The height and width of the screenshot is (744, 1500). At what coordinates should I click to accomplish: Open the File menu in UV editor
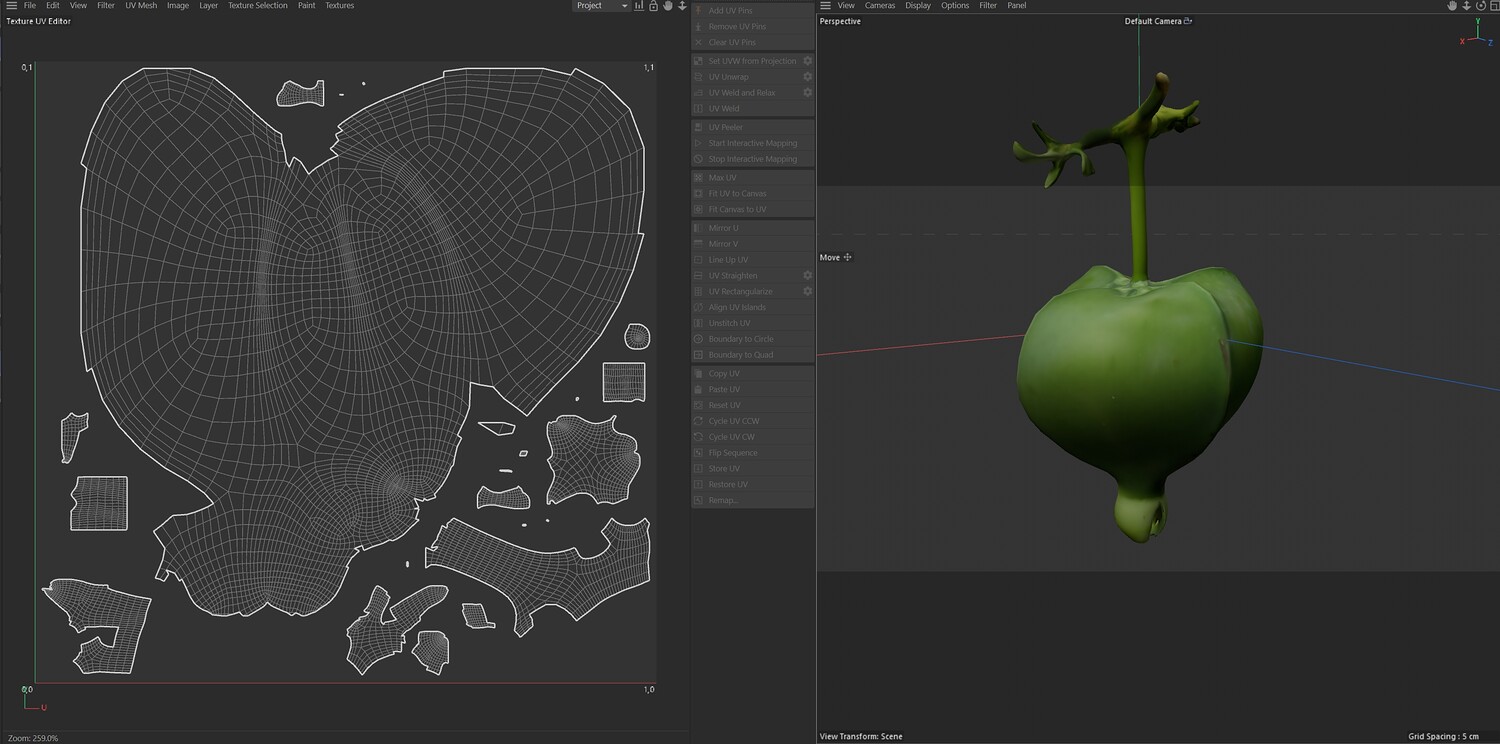30,6
